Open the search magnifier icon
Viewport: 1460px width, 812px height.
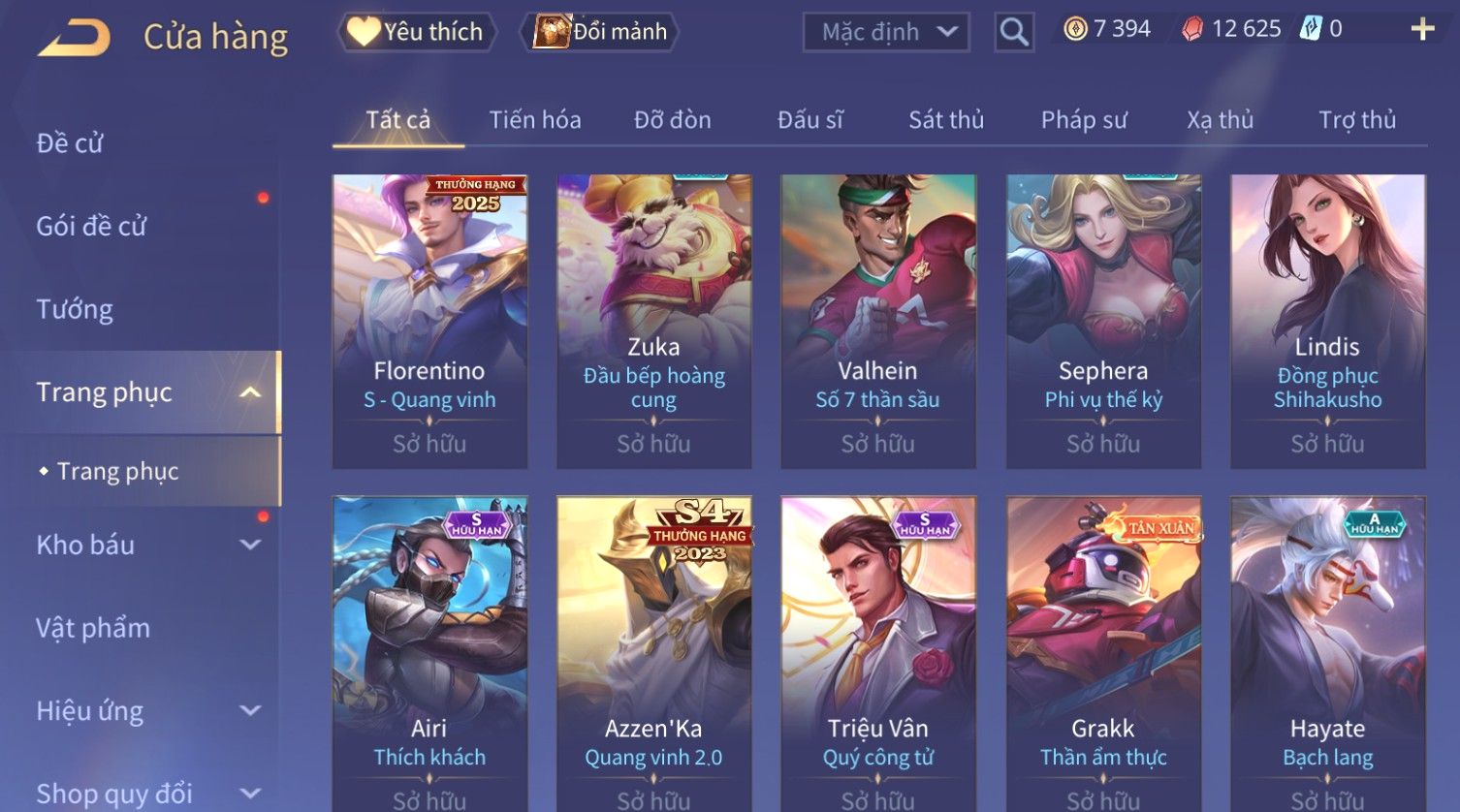(x=1014, y=32)
